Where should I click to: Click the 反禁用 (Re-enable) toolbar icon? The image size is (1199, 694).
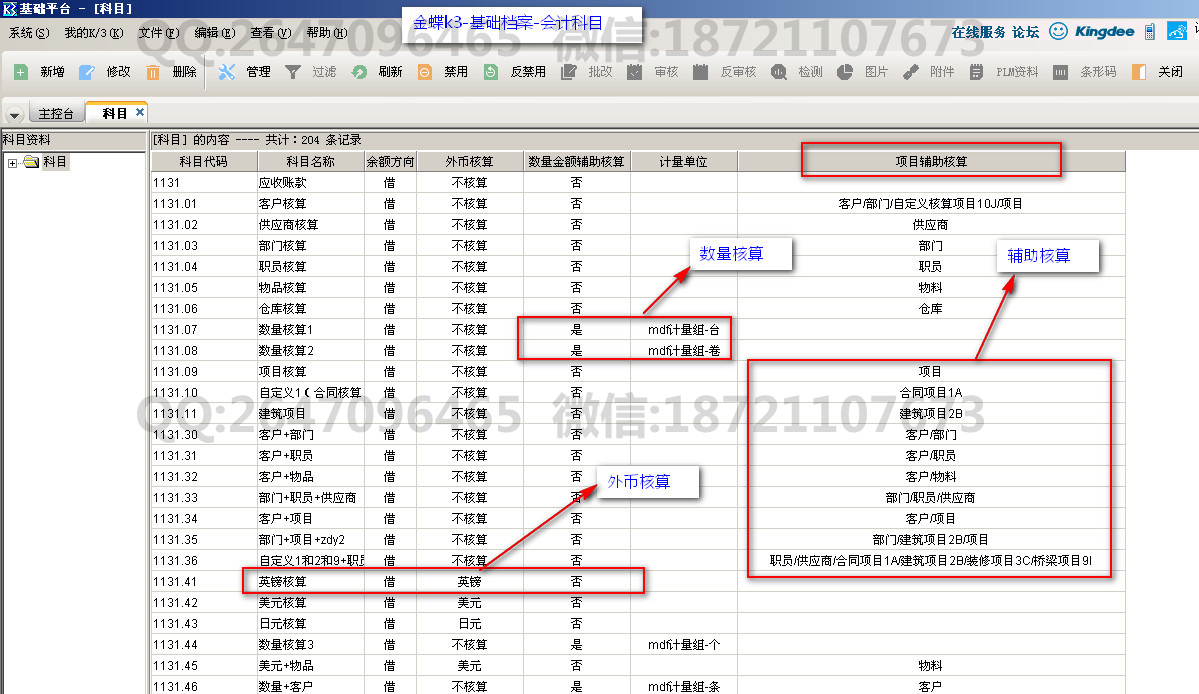click(x=491, y=72)
